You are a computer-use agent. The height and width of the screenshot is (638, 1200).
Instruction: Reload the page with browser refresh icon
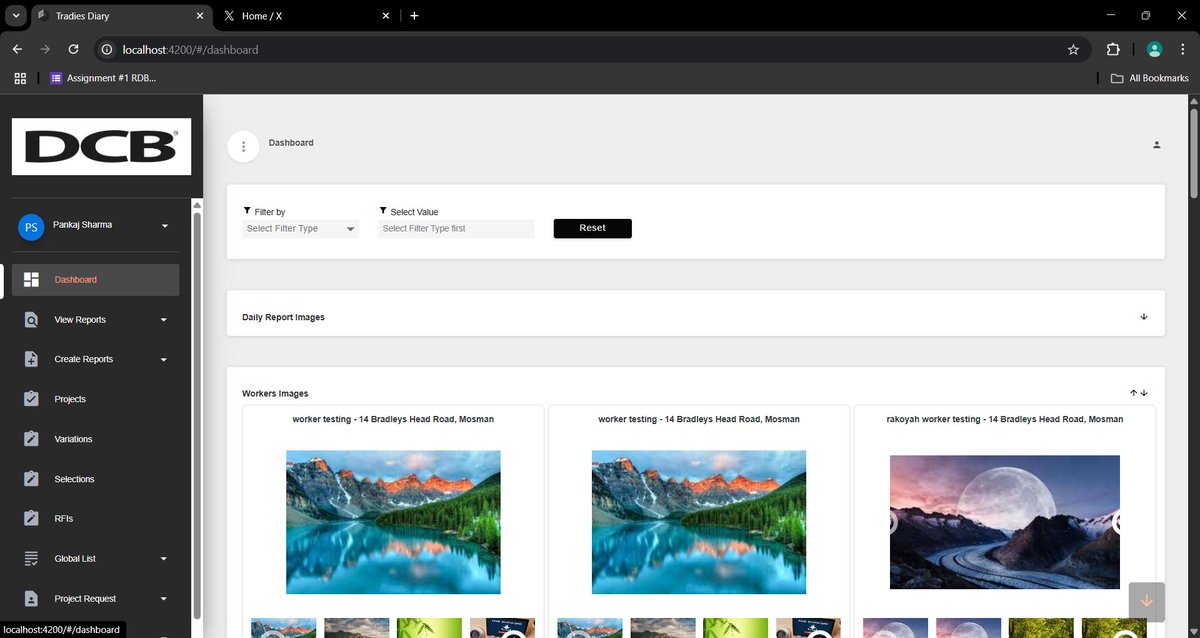[73, 49]
